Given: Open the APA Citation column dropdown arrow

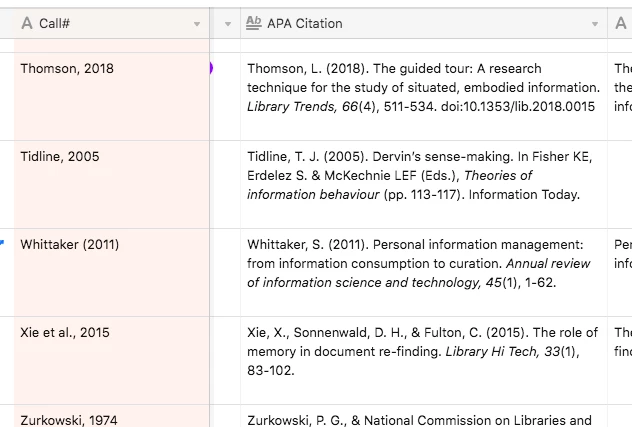Looking at the screenshot, I should coord(595,24).
